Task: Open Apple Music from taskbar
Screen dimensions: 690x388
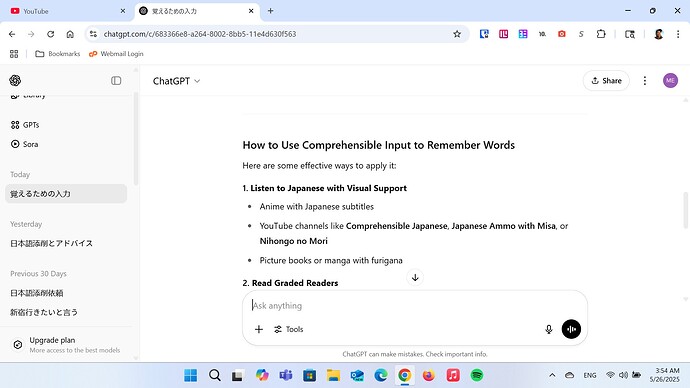Action: (x=453, y=375)
